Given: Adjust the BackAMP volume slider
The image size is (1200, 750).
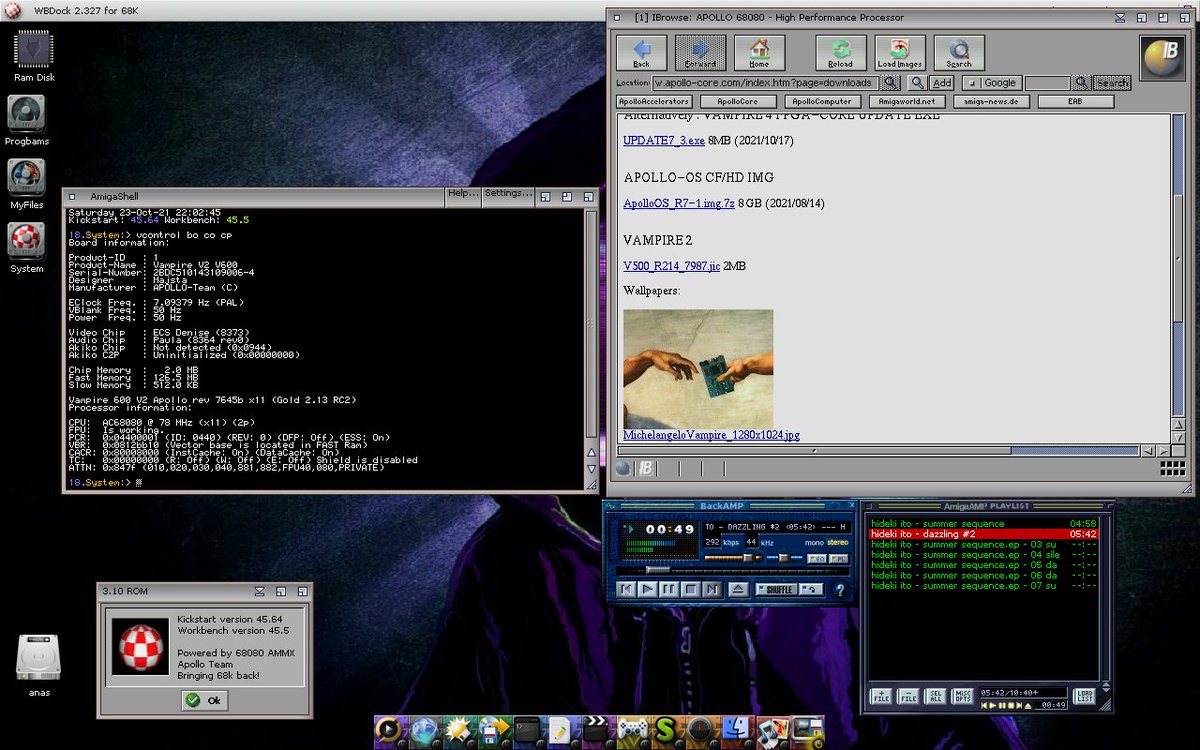Looking at the screenshot, I should coord(733,558).
